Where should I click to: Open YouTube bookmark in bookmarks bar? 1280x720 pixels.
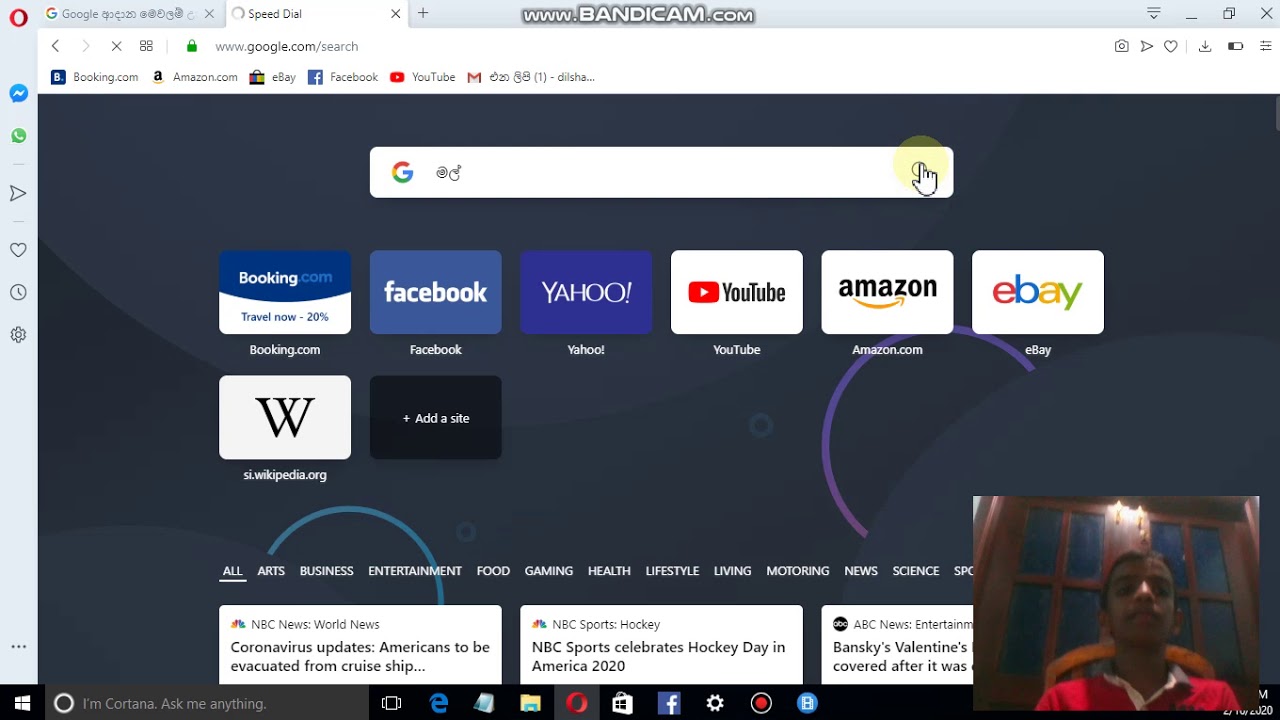pyautogui.click(x=422, y=77)
